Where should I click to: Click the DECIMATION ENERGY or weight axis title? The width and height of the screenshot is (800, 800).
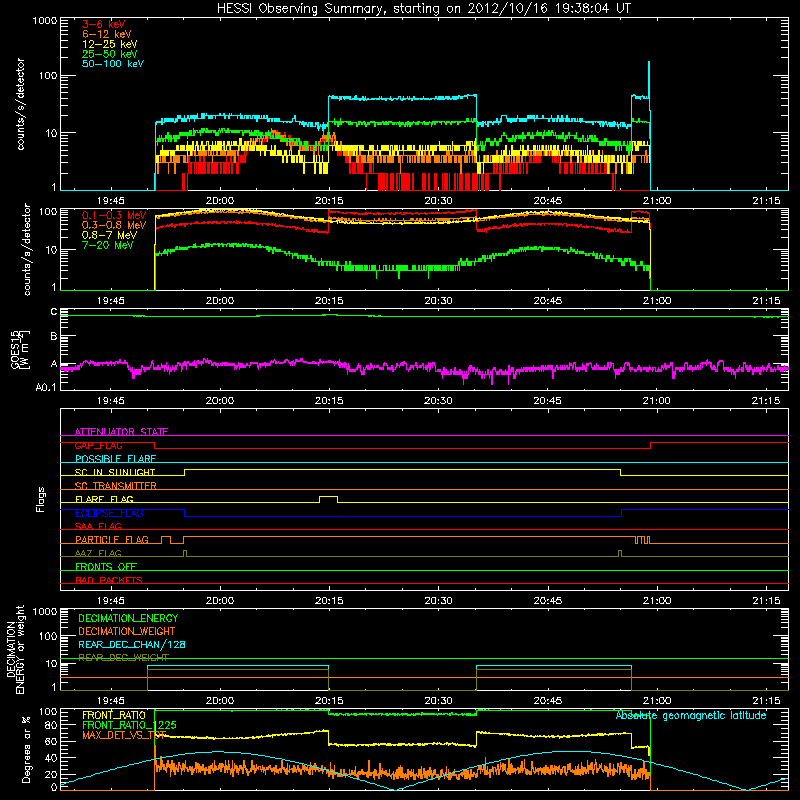click(x=15, y=649)
